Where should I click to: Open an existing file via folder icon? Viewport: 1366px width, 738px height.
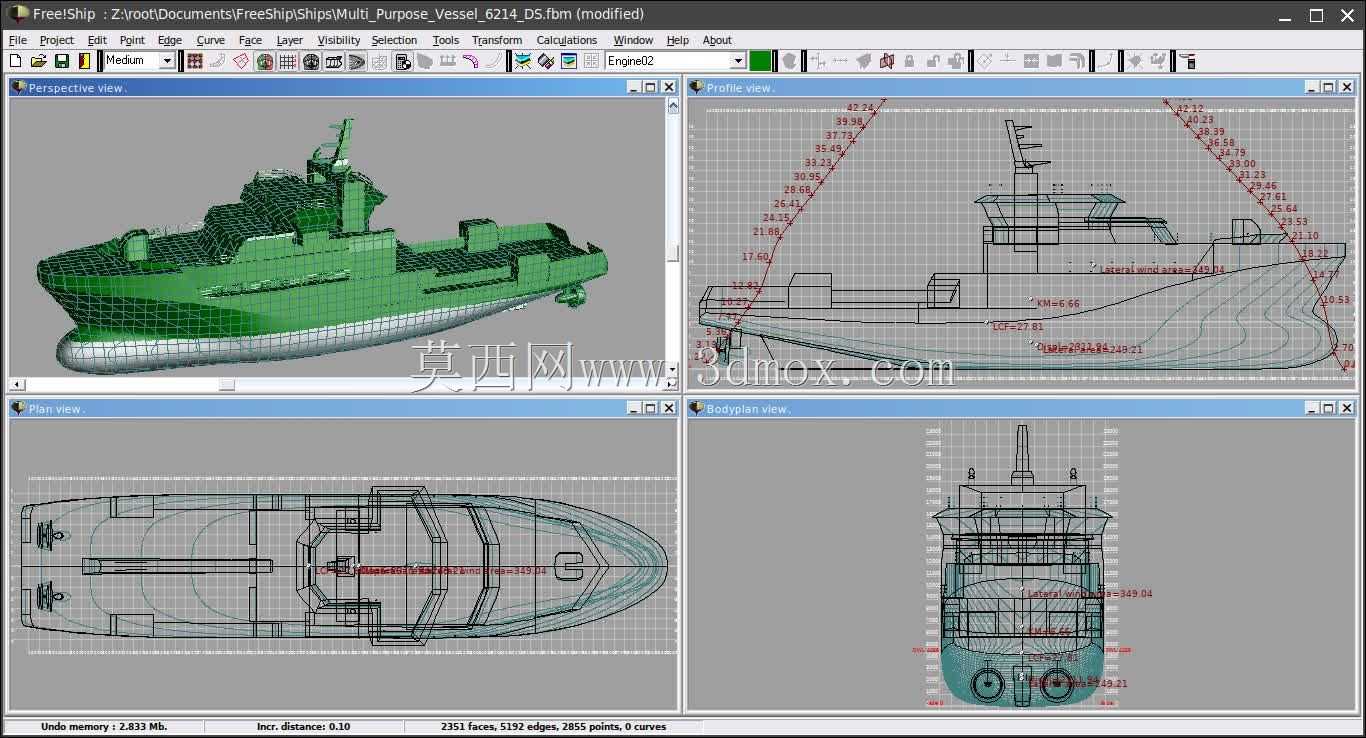pos(38,61)
